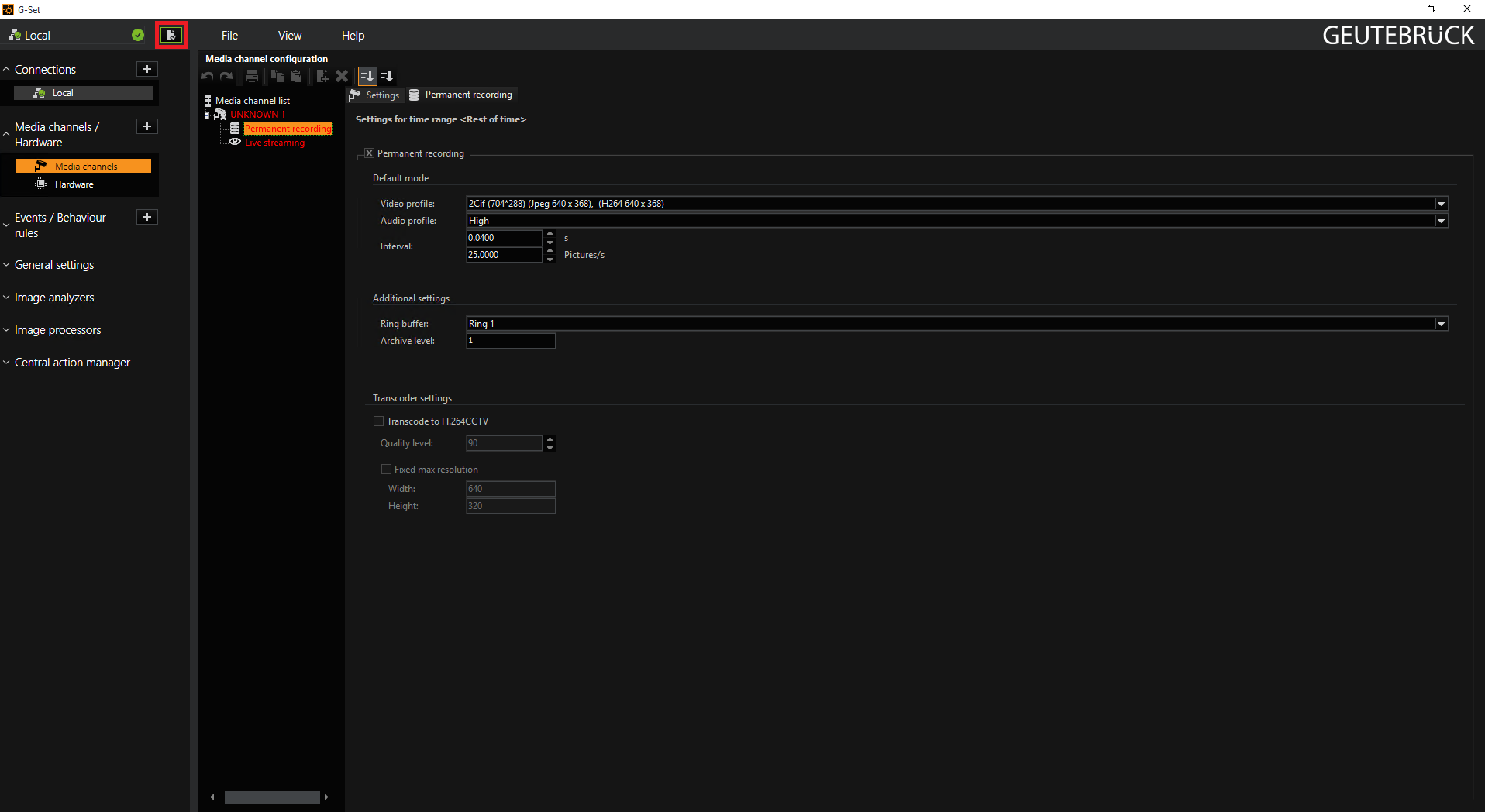Click the green connection status checkmark
The width and height of the screenshot is (1485, 812).
click(x=138, y=36)
